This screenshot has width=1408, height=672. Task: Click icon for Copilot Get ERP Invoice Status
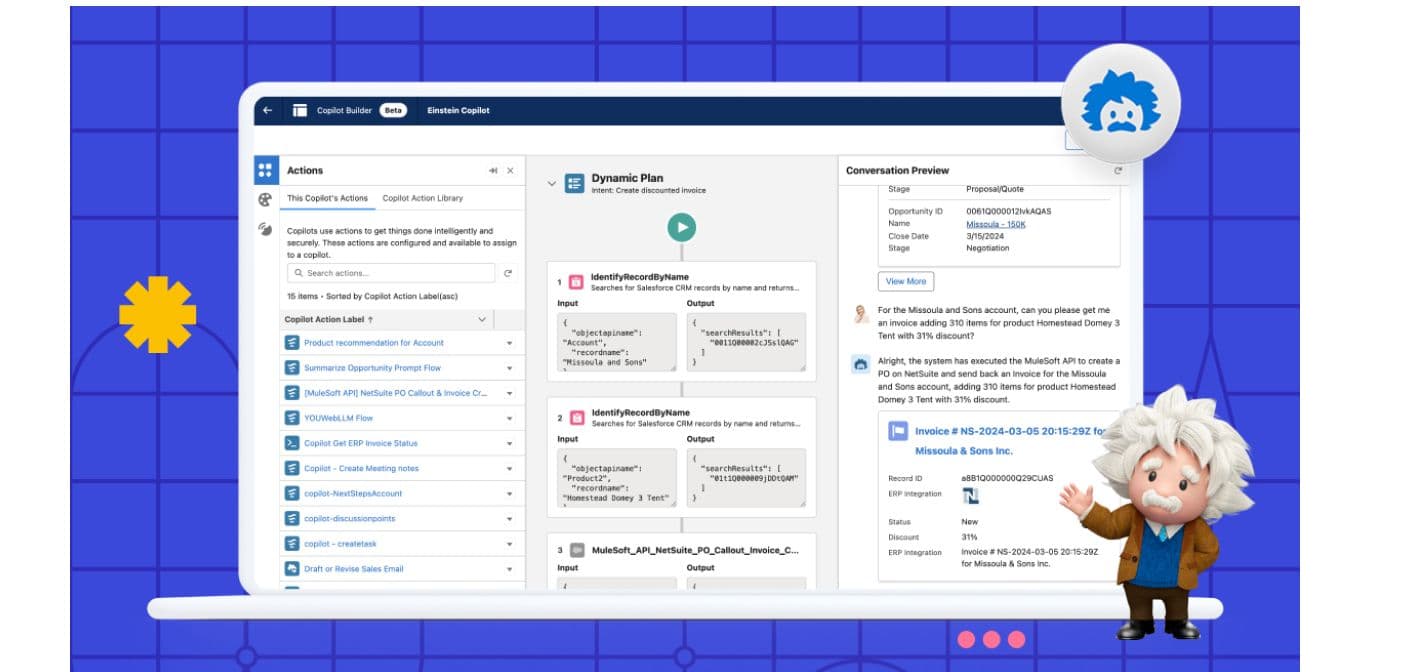pyautogui.click(x=292, y=443)
